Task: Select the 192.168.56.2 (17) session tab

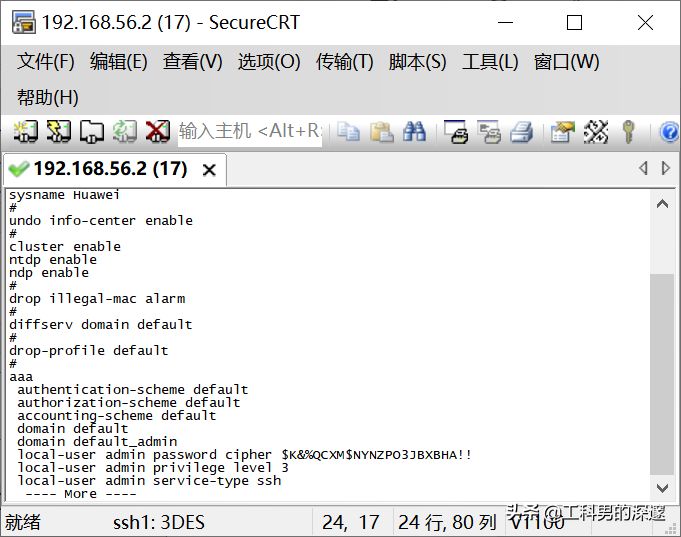Action: coord(110,169)
